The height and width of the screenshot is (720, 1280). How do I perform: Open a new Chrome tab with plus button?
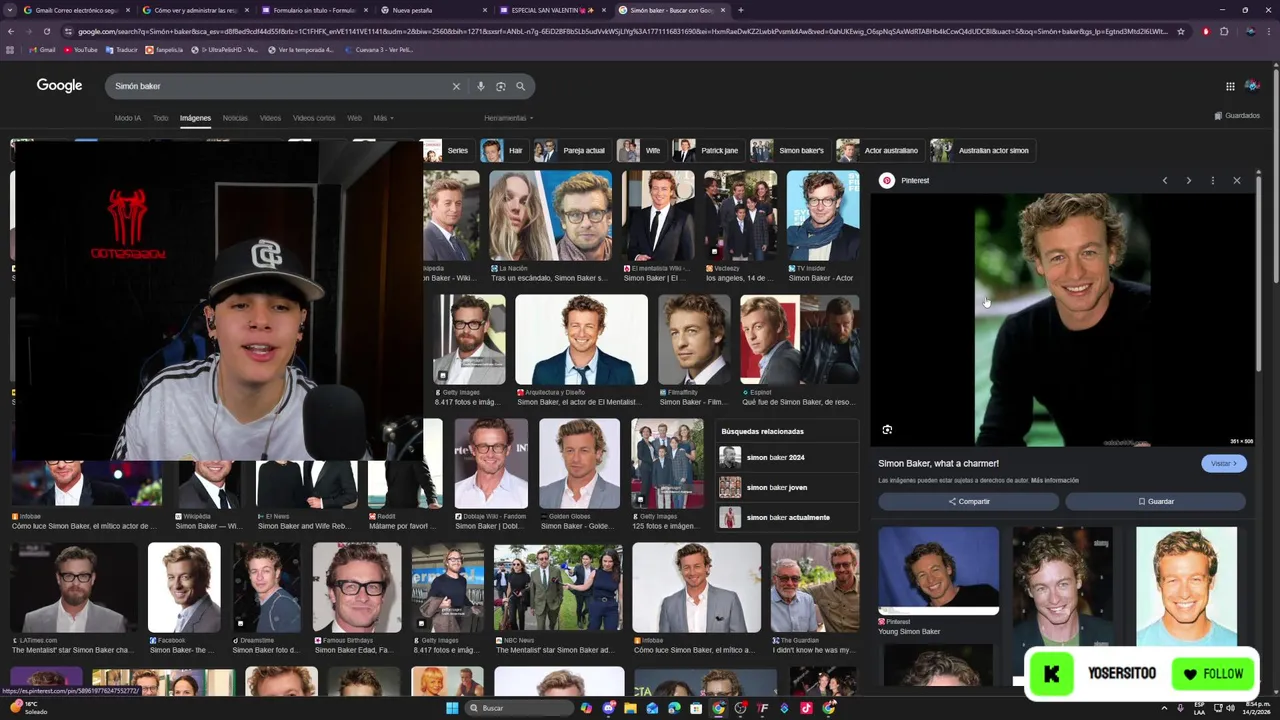740,10
